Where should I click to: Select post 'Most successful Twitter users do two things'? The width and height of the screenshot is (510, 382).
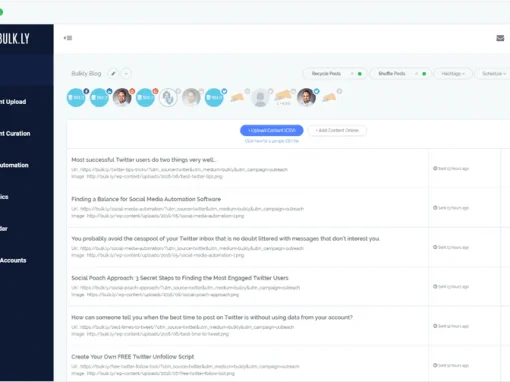(144, 160)
